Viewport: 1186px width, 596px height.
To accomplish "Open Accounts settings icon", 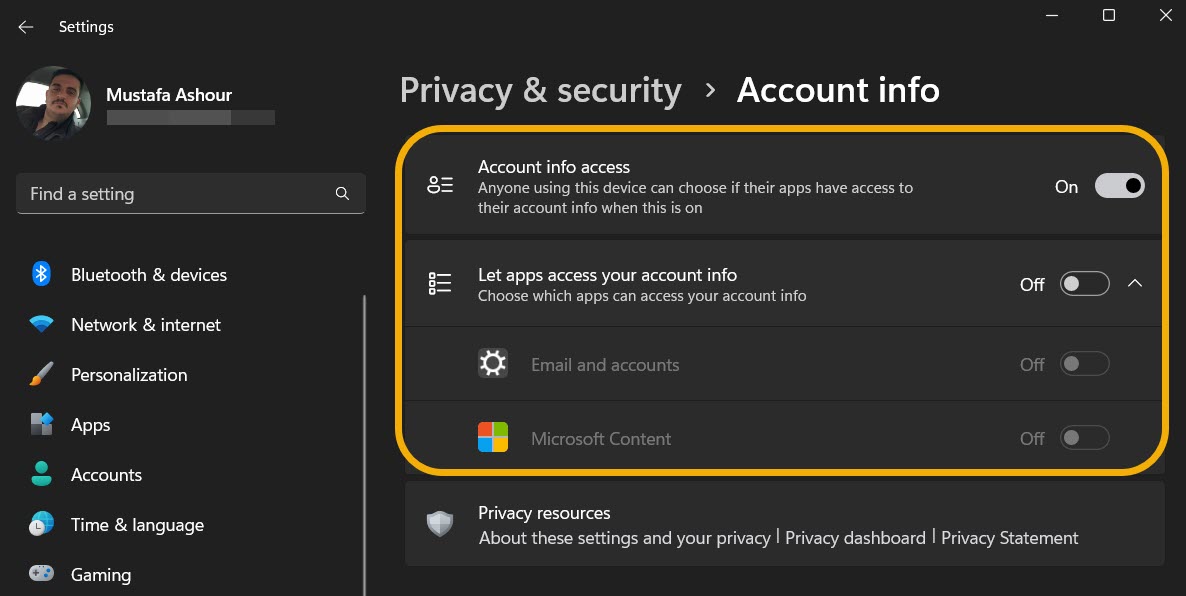I will [x=41, y=474].
